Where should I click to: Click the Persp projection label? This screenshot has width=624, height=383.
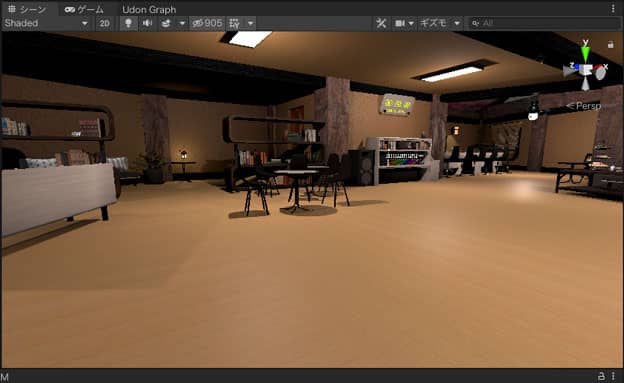click(584, 106)
